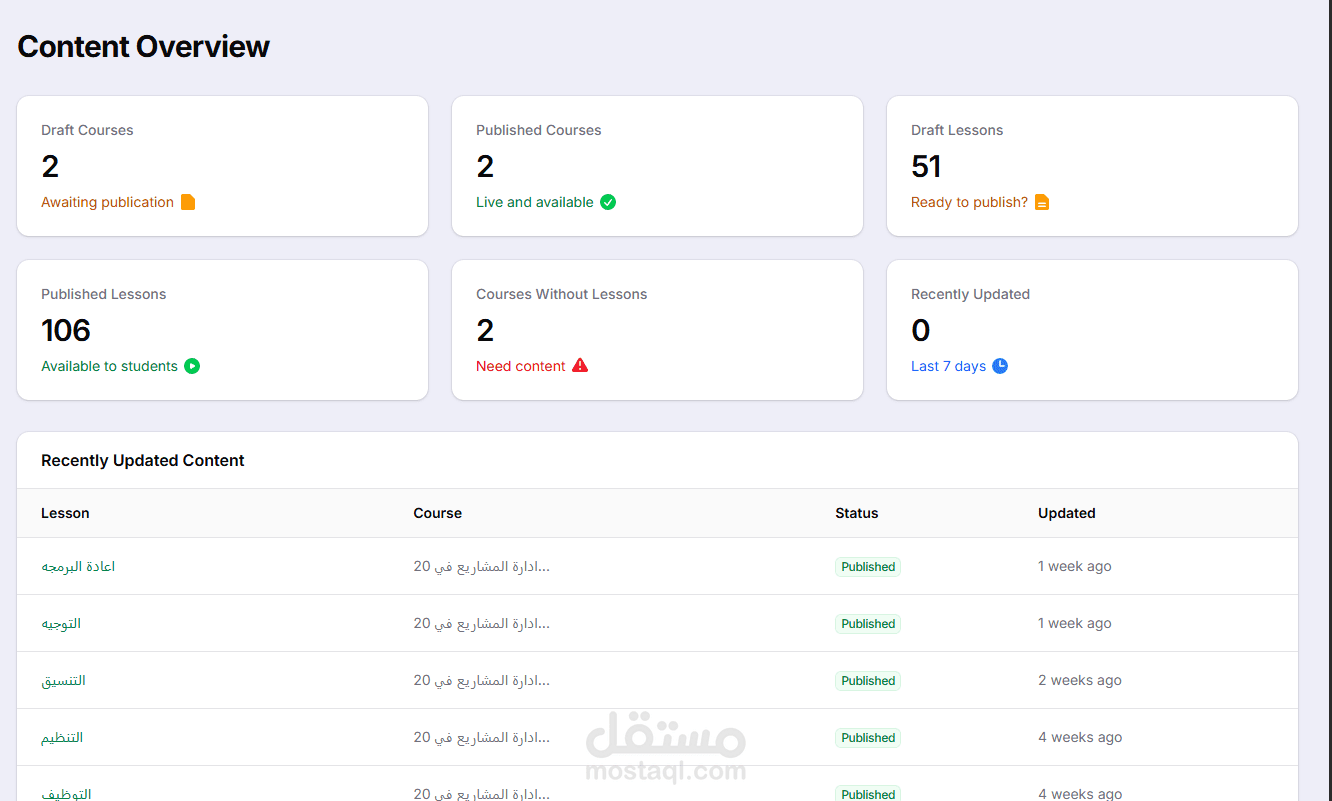This screenshot has height=801, width=1332.
Task: Click the course name in the التنظيم row
Action: point(482,737)
